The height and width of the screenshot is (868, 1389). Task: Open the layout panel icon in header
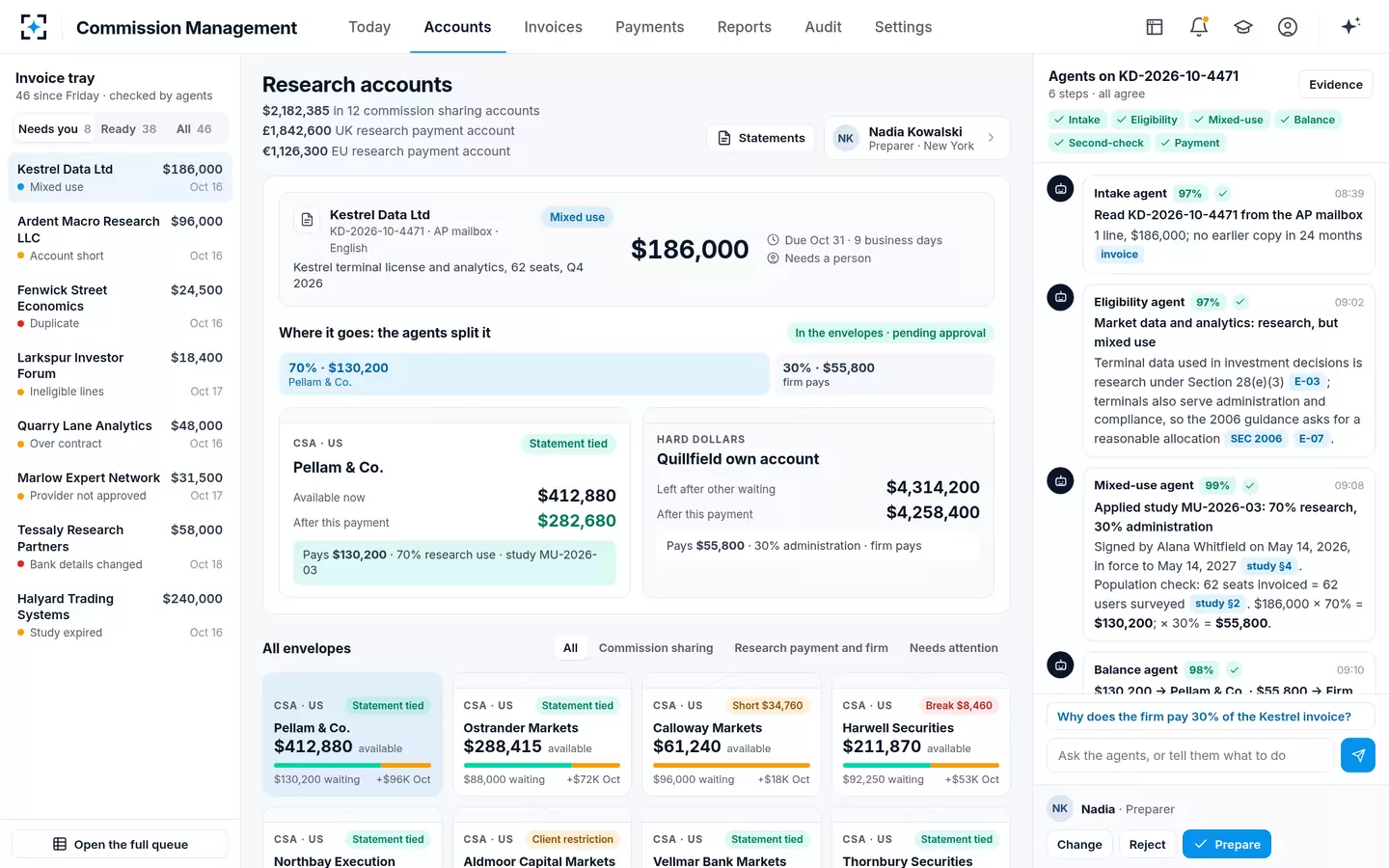tap(1155, 27)
